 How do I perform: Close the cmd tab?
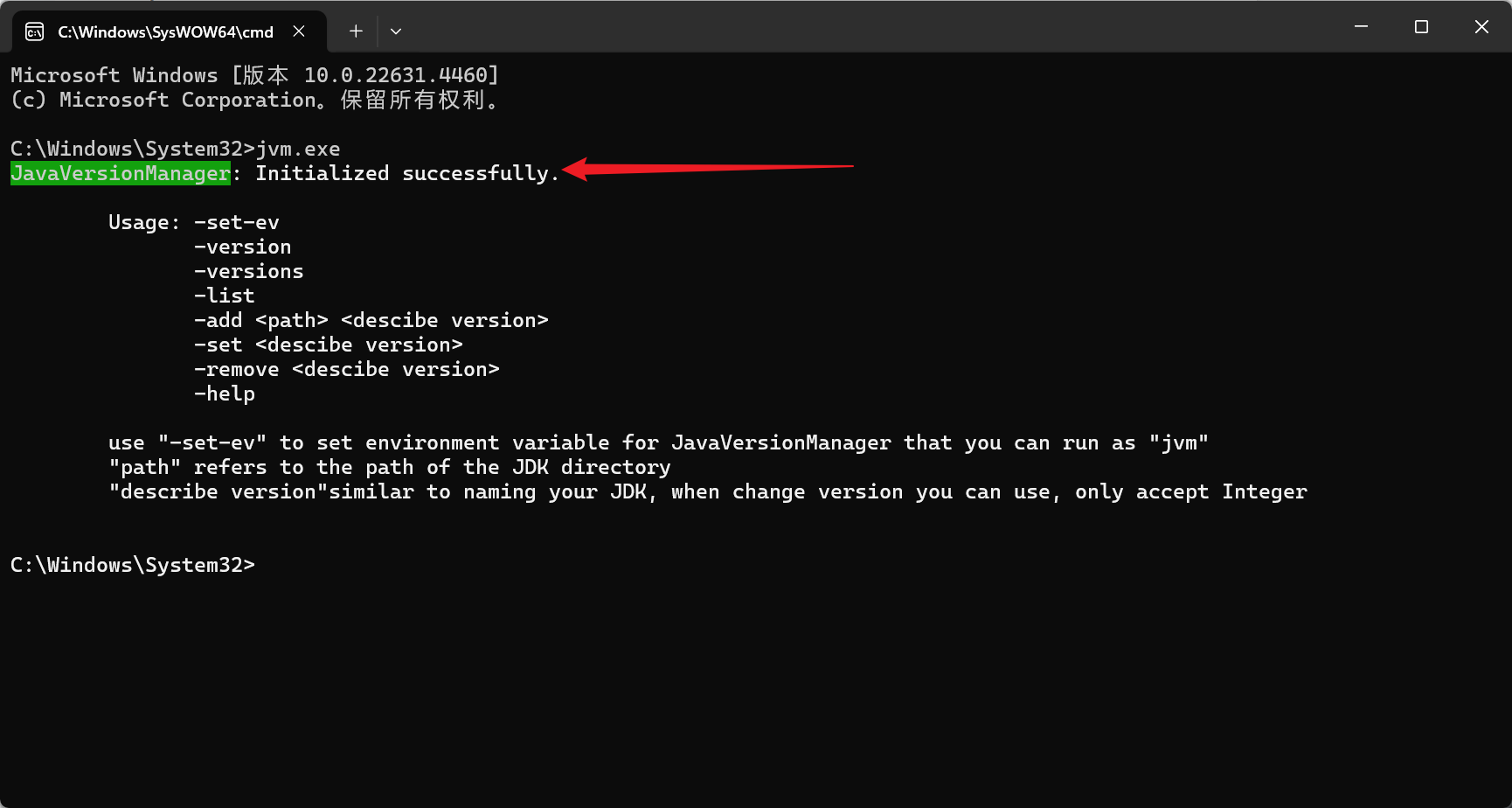click(299, 31)
